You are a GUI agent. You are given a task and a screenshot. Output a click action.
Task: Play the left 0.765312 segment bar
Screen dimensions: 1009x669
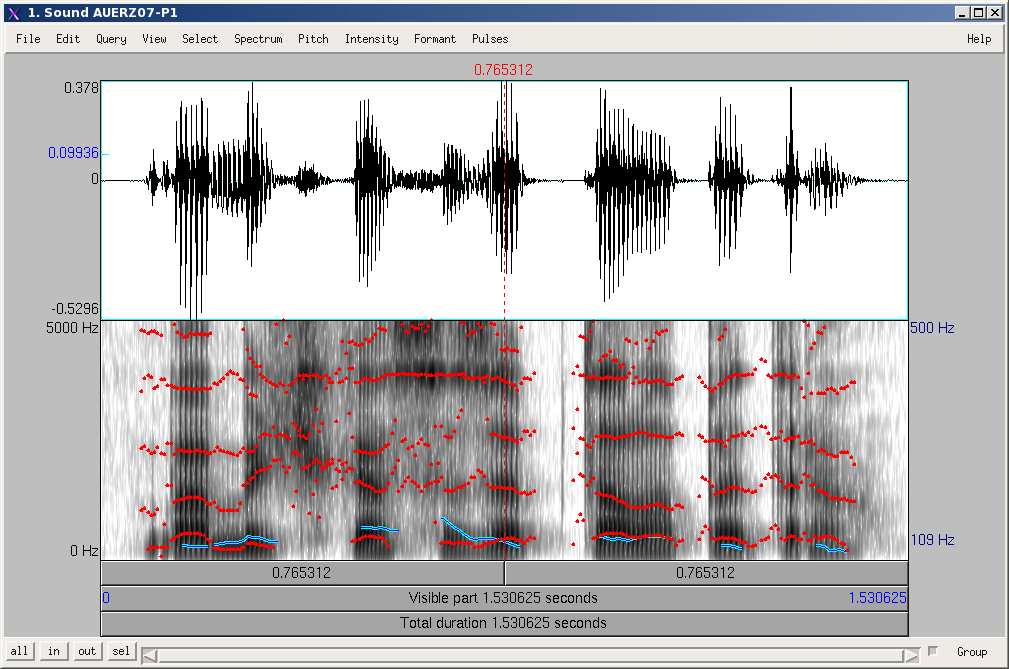point(302,573)
